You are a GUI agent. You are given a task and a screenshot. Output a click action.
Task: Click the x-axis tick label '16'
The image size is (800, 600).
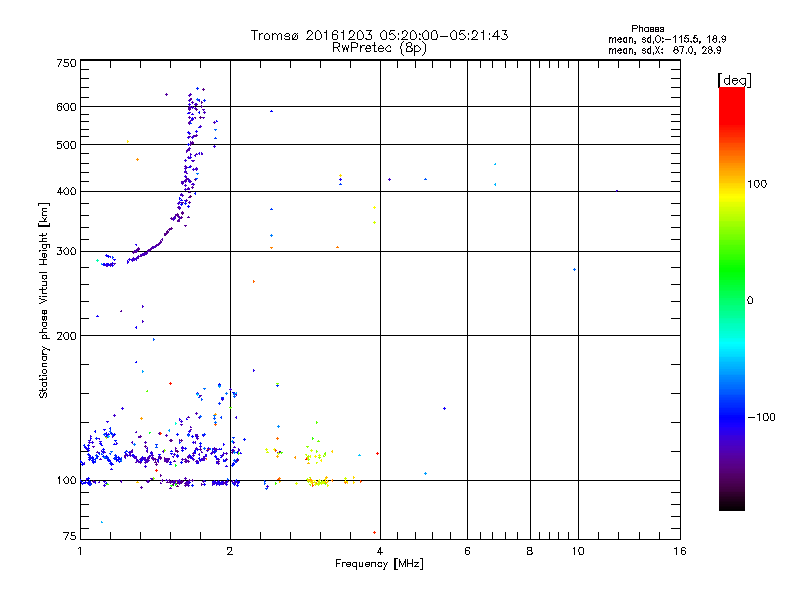pos(680,551)
